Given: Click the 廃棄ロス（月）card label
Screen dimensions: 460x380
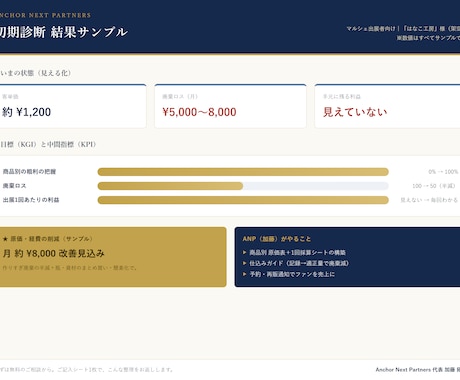Looking at the screenshot, I should pos(180,96).
